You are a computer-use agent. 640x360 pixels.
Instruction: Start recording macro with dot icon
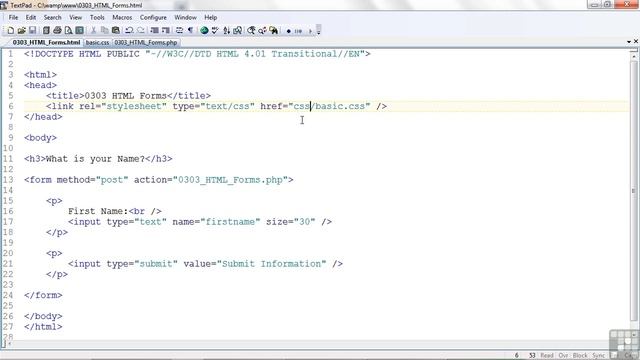289,31
